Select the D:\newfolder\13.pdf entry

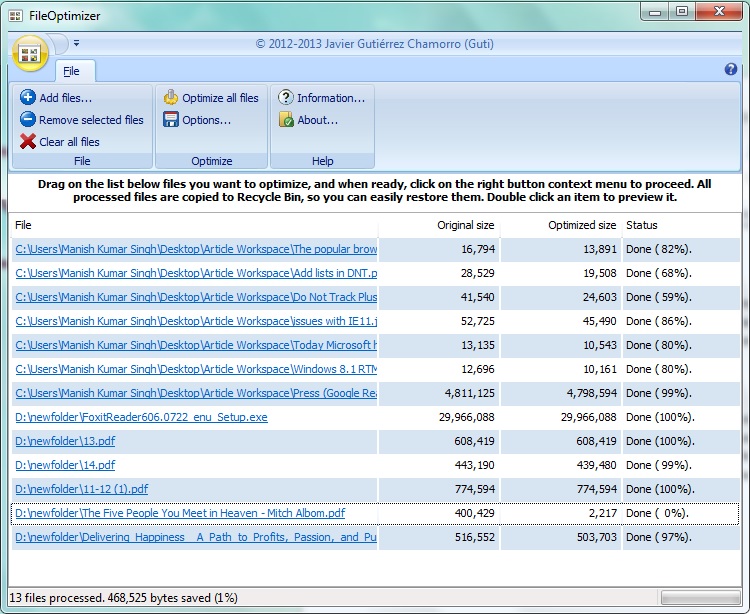65,441
